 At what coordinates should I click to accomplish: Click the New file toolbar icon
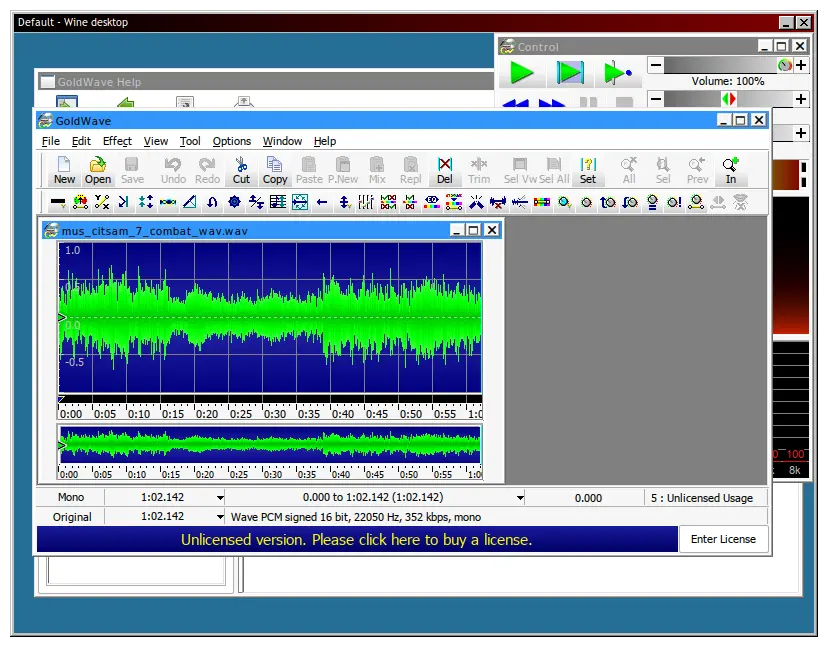pos(64,170)
